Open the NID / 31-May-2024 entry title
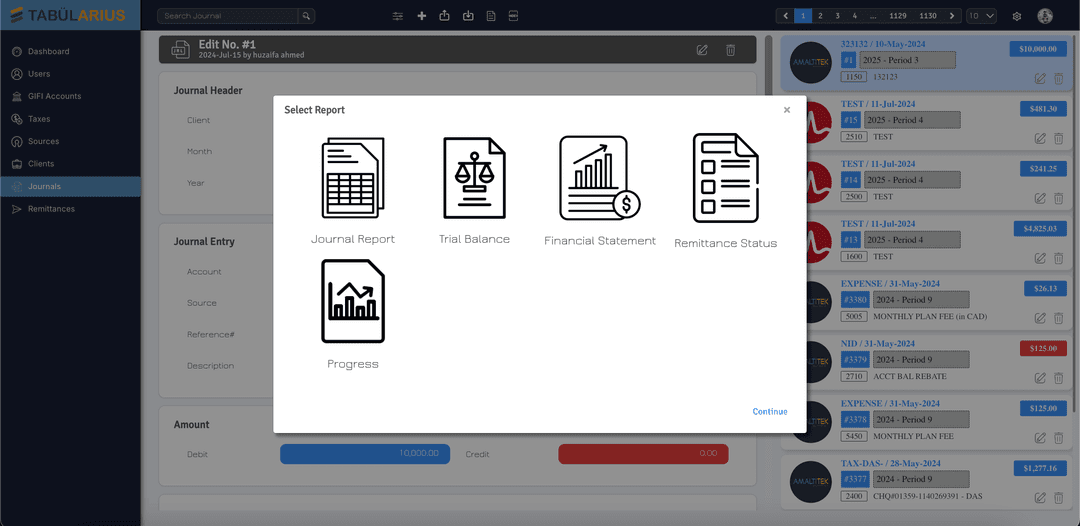This screenshot has width=1080, height=526. [878, 344]
